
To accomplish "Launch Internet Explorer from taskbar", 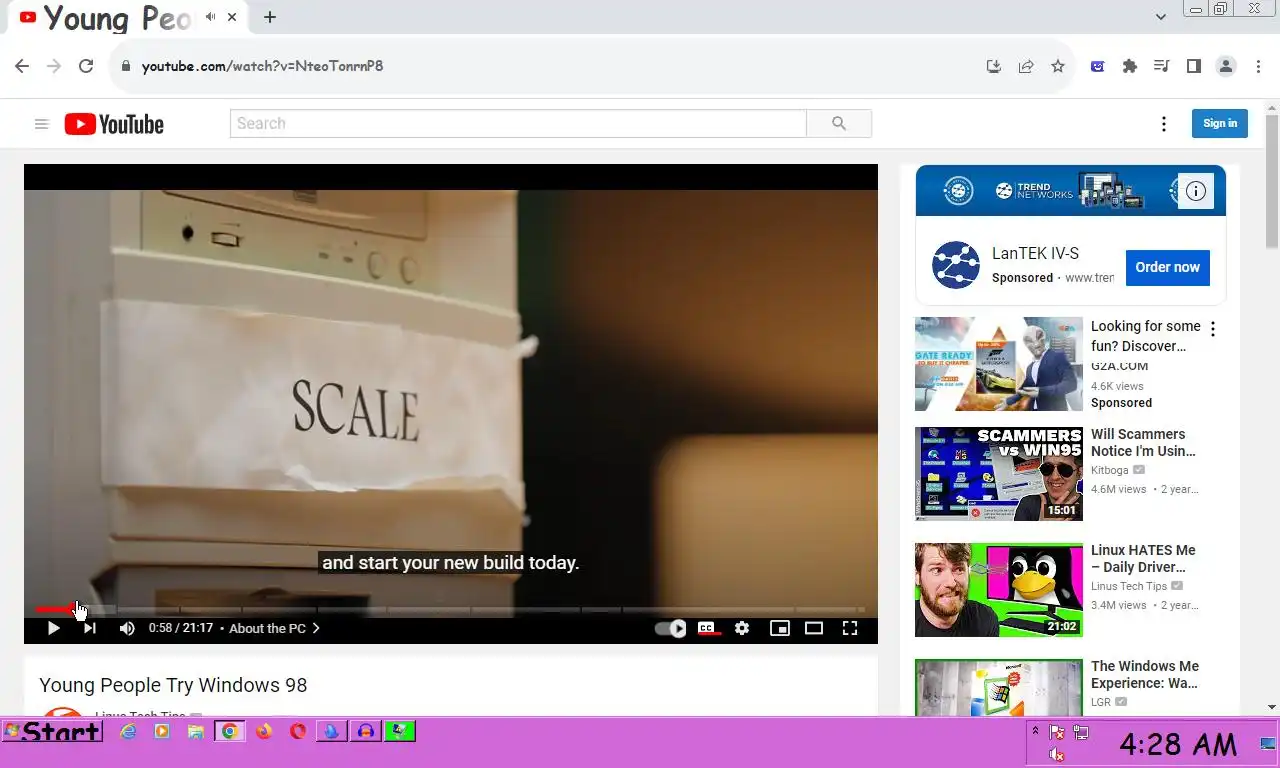I will (x=128, y=731).
